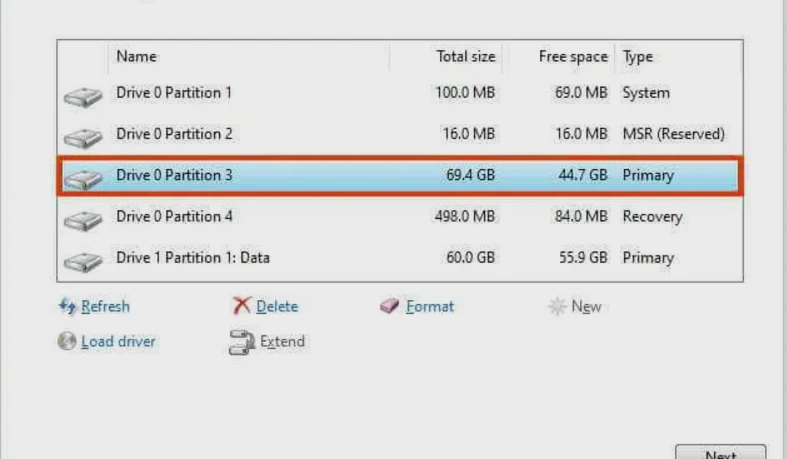Click the Free space column header
This screenshot has width=787, height=459.
(572, 57)
